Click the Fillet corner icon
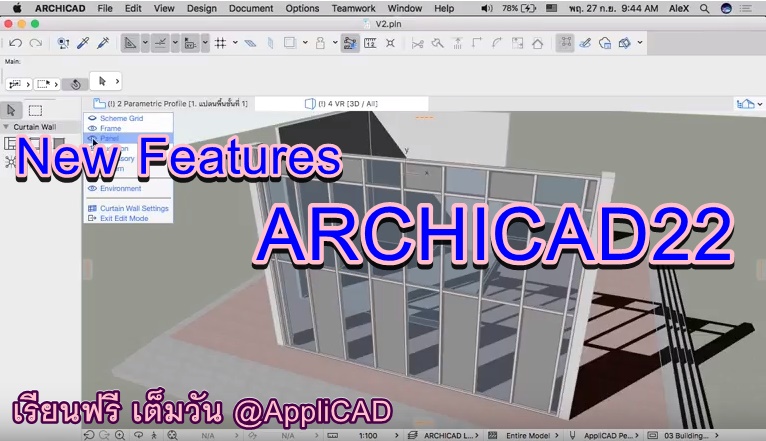The width and height of the screenshot is (766, 441). [x=477, y=43]
